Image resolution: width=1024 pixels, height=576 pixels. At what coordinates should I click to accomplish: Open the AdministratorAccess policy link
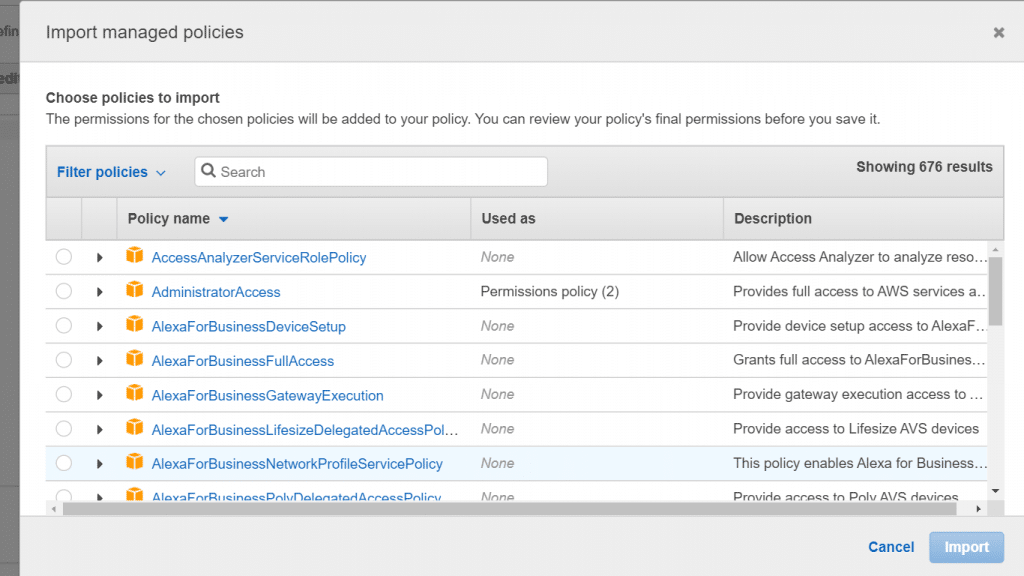[x=216, y=292]
